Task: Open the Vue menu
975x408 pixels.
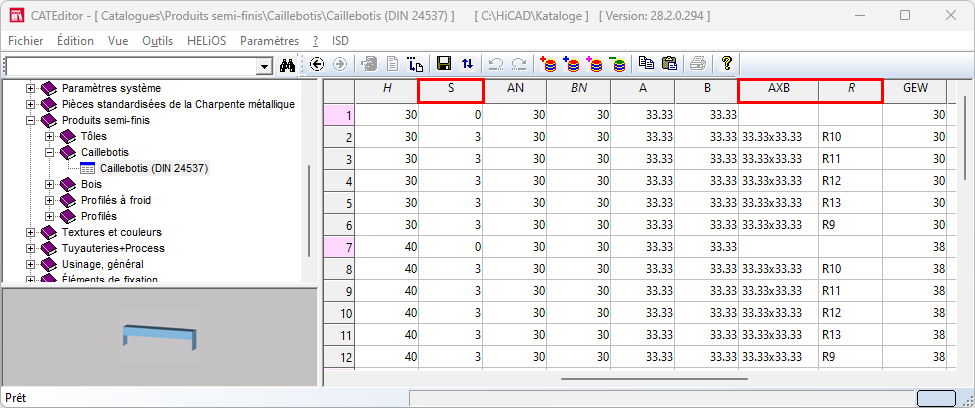Action: 118,41
